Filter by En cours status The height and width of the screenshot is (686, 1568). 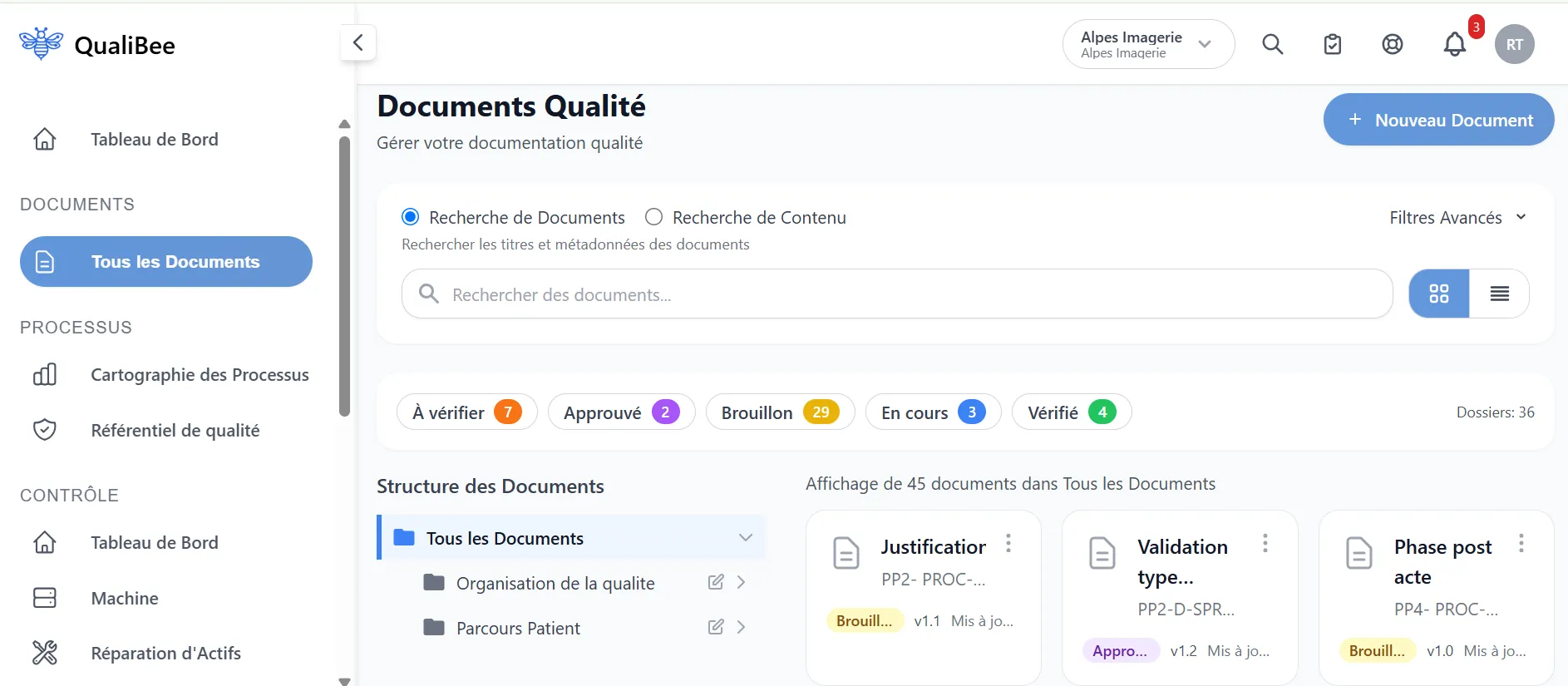[x=933, y=412]
